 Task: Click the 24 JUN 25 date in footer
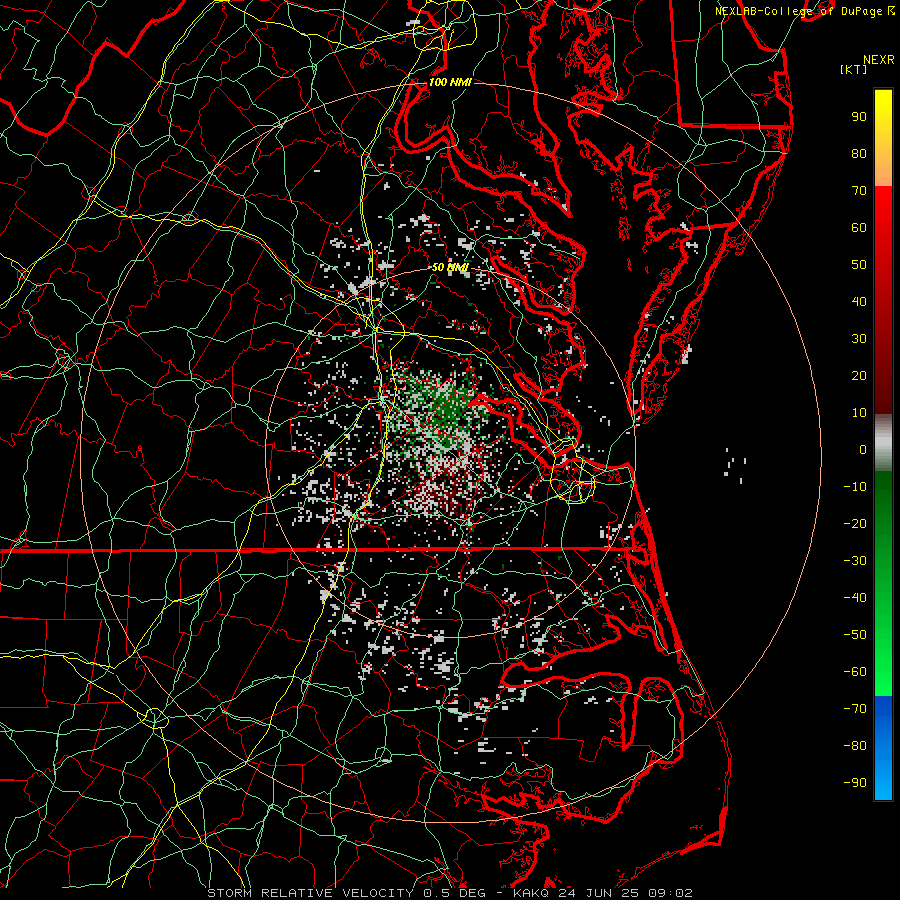pos(598,893)
